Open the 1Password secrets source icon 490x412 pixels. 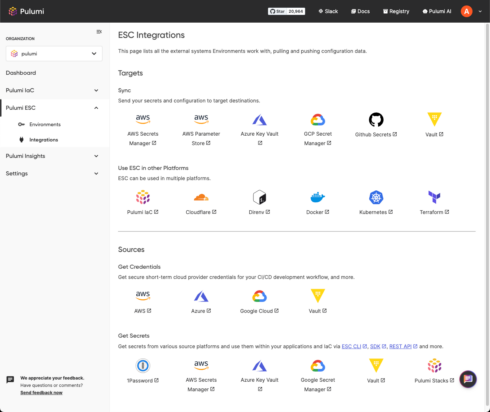pos(143,366)
